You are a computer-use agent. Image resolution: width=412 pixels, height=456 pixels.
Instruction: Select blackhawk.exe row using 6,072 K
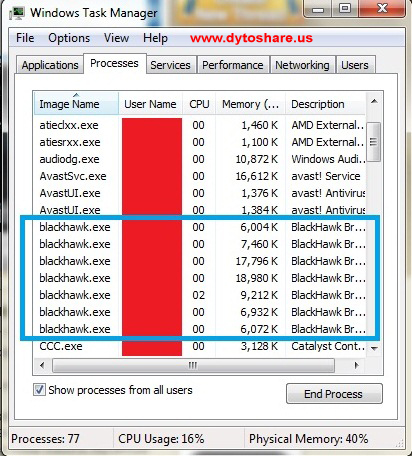pyautogui.click(x=200, y=329)
